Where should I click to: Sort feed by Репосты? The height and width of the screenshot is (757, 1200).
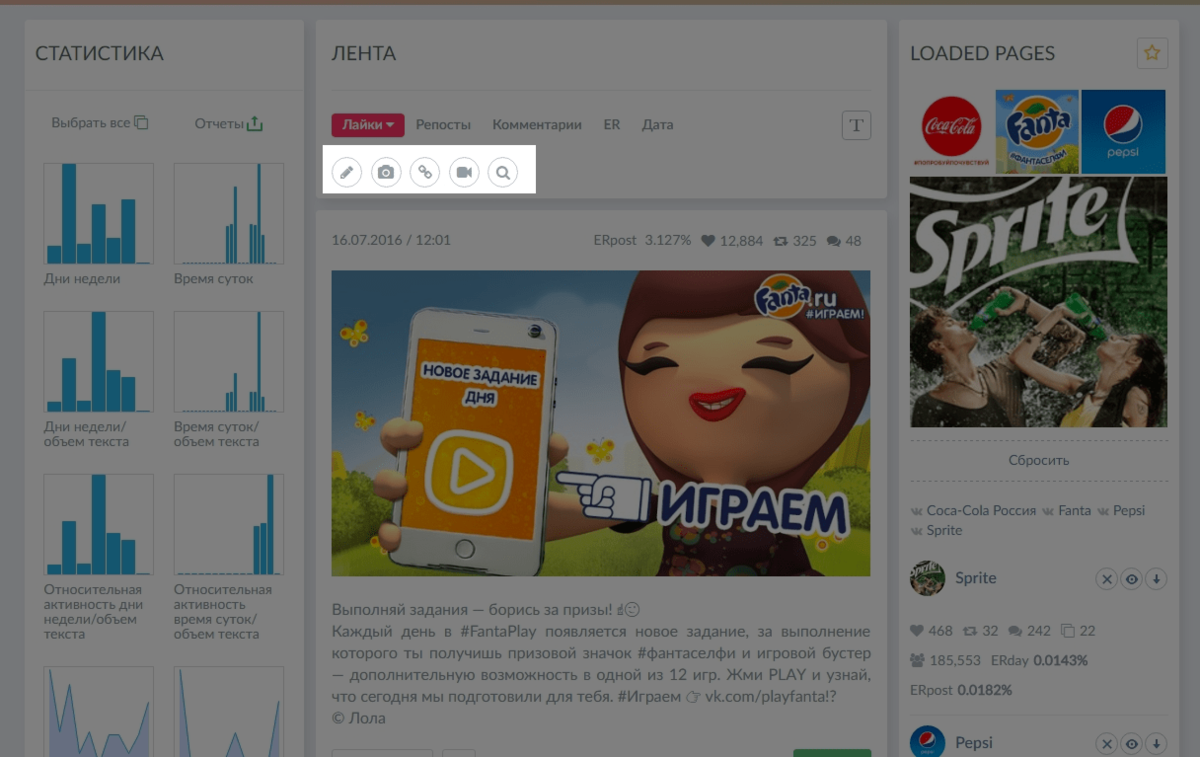pyautogui.click(x=443, y=125)
